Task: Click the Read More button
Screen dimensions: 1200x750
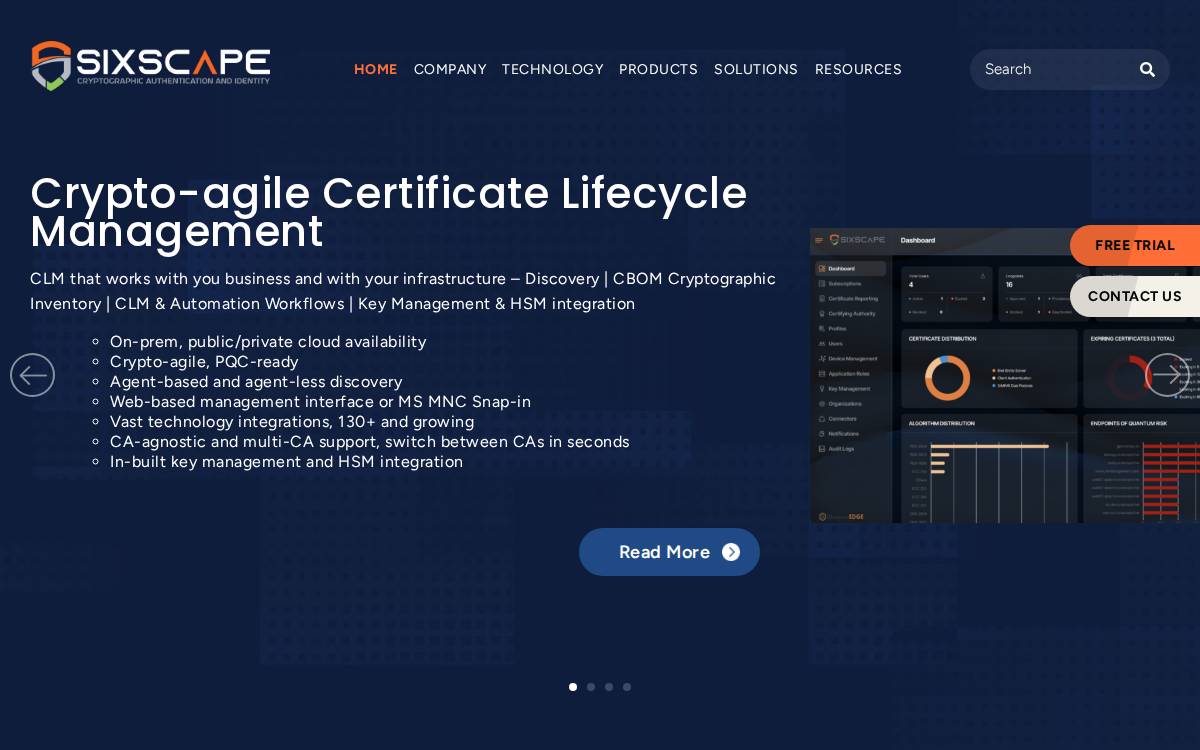Action: [x=669, y=552]
